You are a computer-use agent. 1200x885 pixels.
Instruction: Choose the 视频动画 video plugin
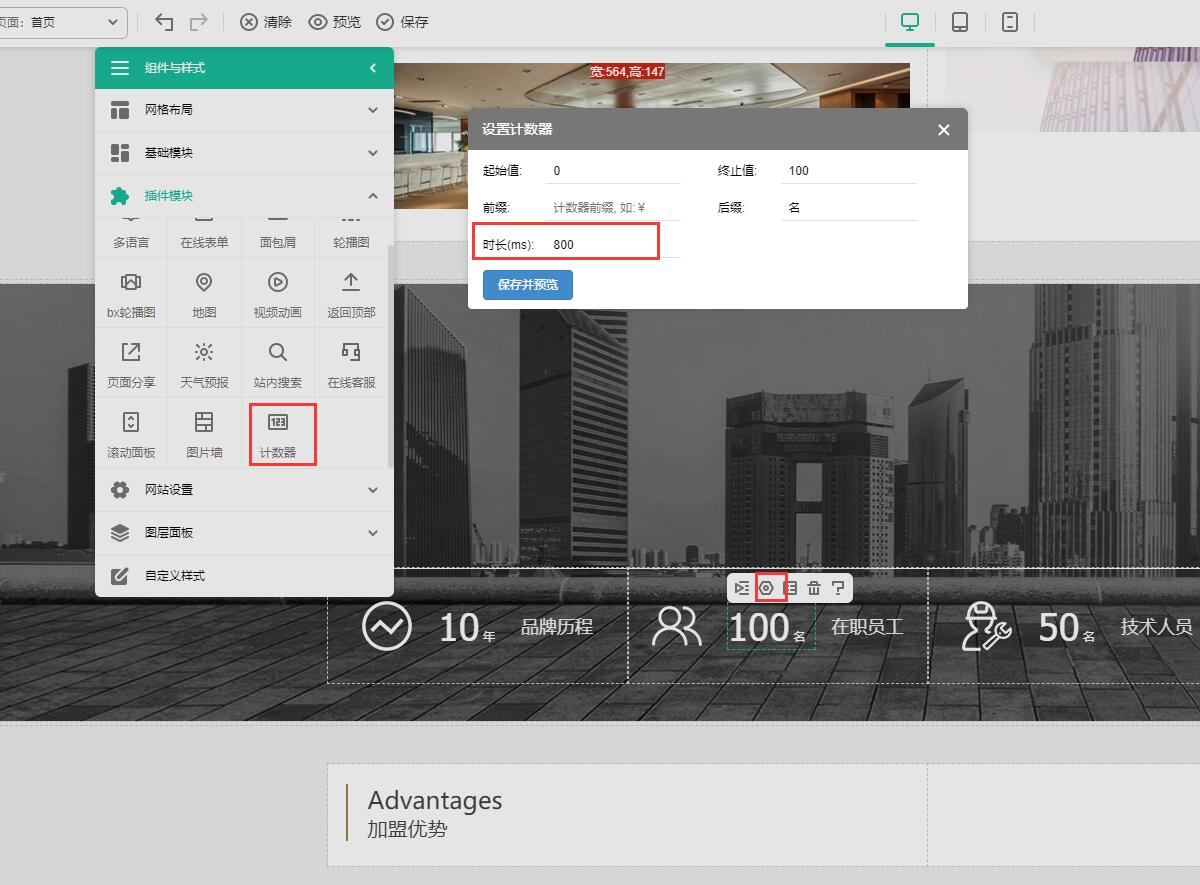coord(277,294)
